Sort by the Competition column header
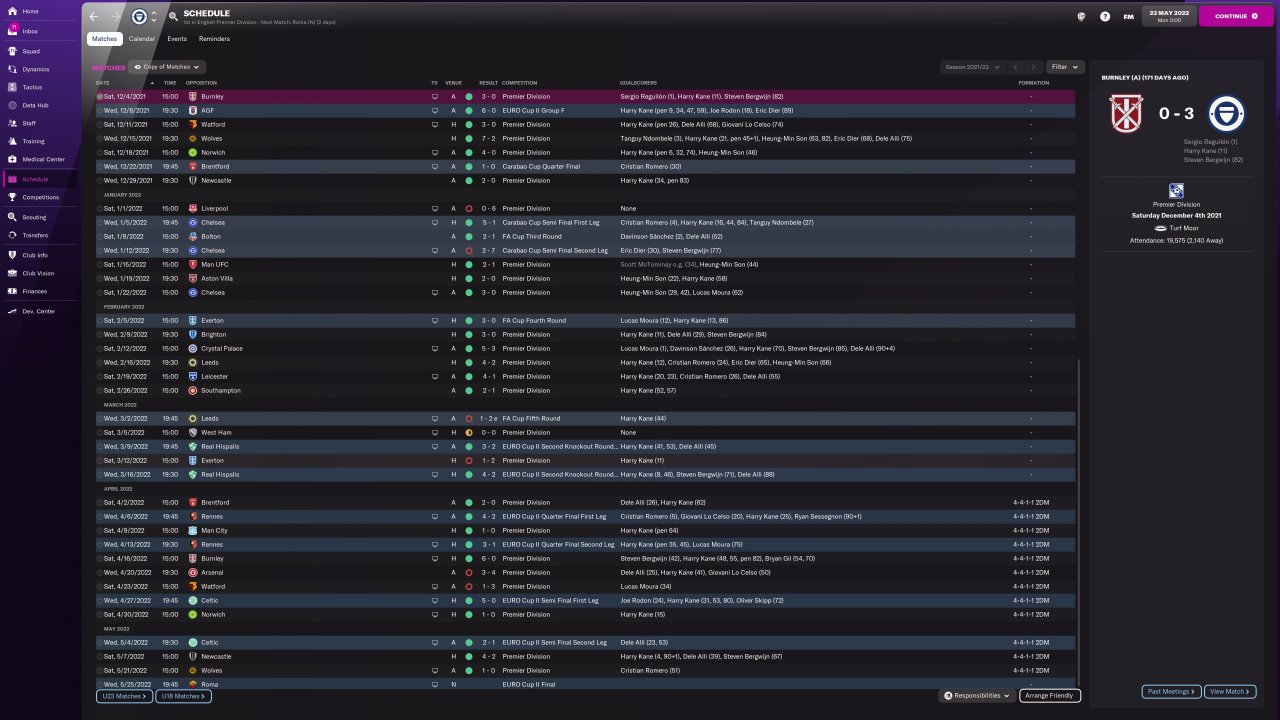 pyautogui.click(x=520, y=82)
